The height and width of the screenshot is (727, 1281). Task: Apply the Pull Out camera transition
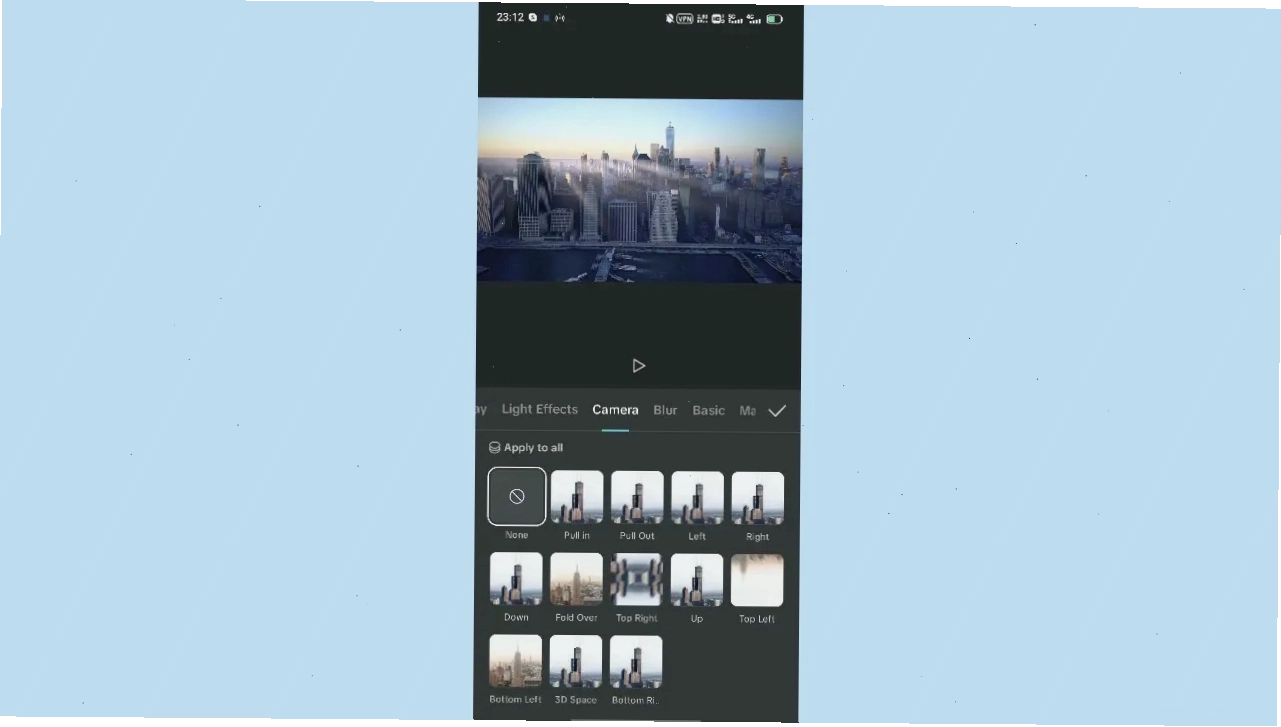coord(637,497)
